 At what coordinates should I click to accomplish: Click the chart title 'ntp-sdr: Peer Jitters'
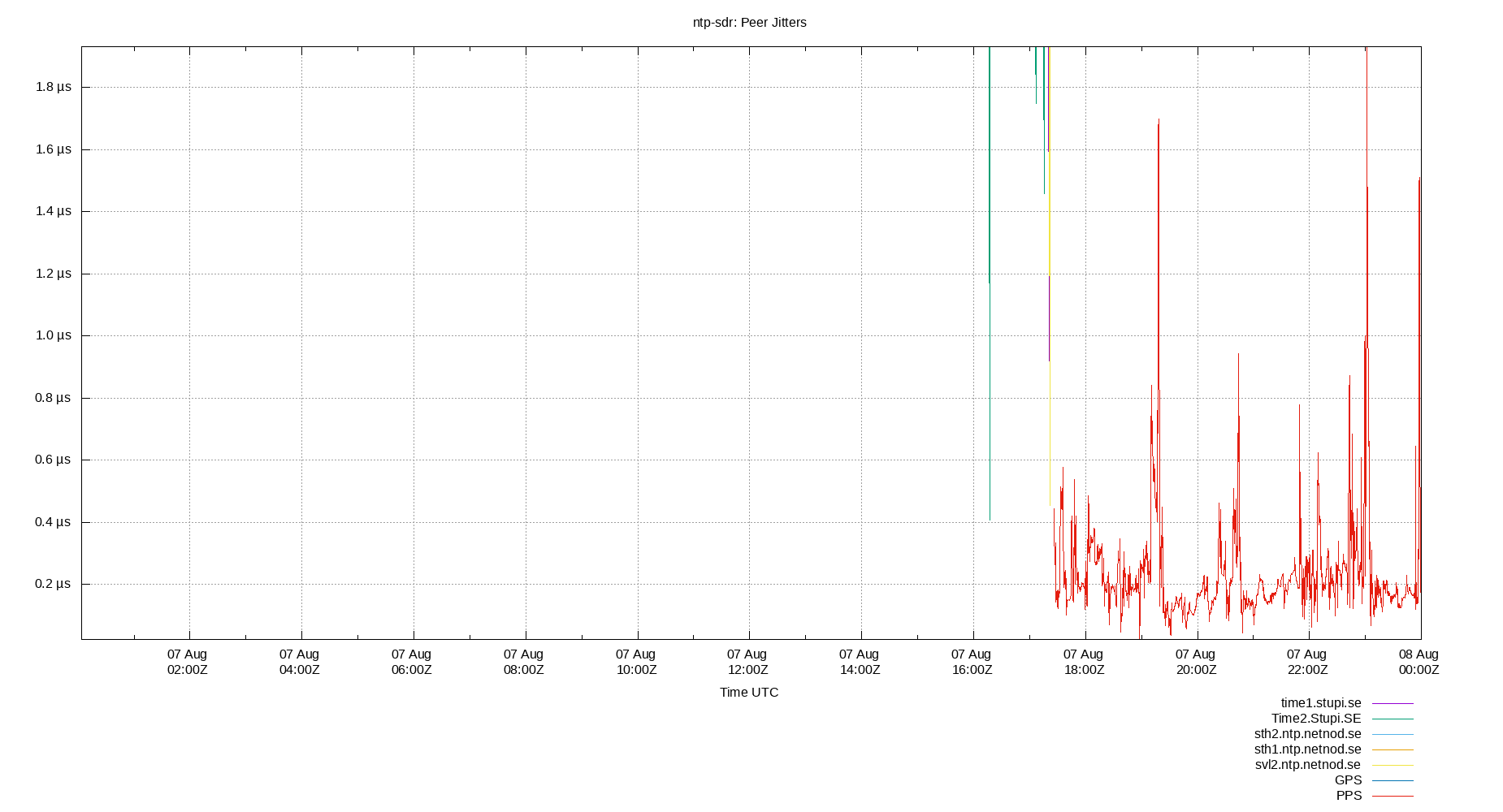[x=749, y=23]
